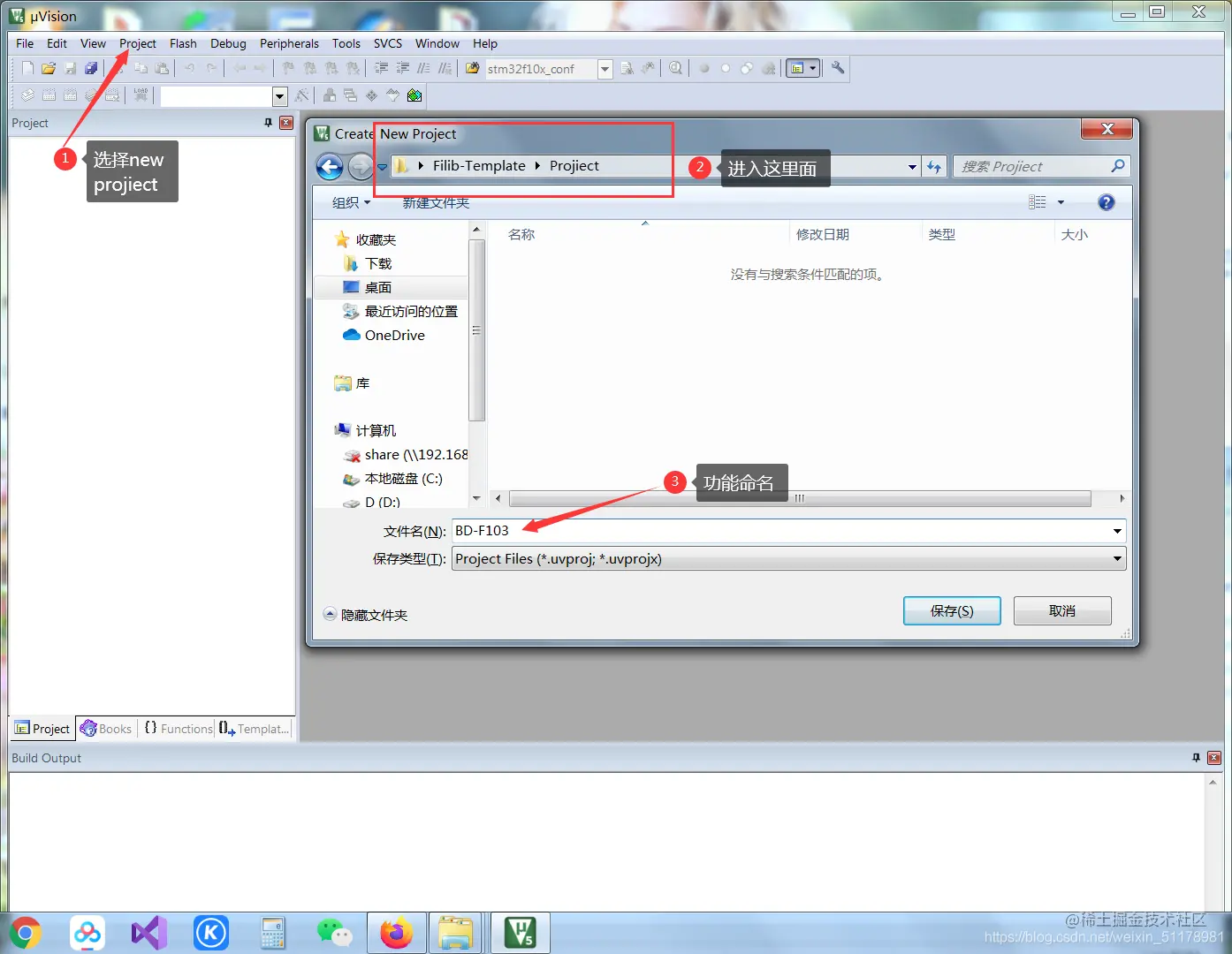Screen dimensions: 1232x954
Task: Open Options for Target wand icon
Action: point(302,95)
